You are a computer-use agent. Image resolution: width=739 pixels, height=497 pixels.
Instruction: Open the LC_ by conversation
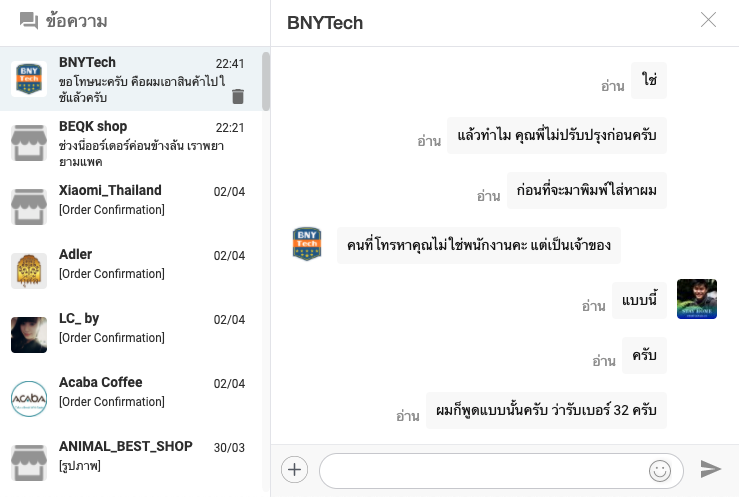tap(135, 327)
